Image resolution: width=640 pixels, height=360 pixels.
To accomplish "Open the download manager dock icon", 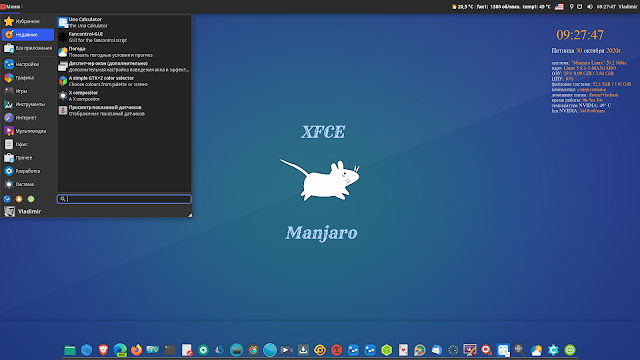I will coord(303,350).
